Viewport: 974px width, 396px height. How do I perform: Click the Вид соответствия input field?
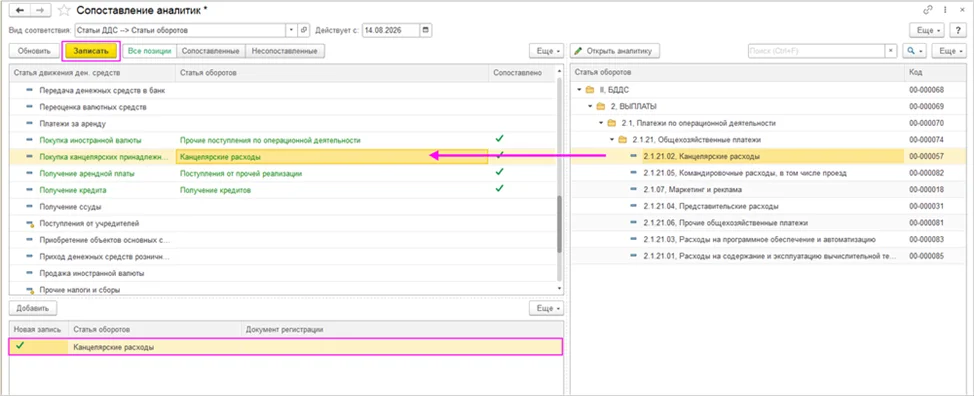point(180,30)
